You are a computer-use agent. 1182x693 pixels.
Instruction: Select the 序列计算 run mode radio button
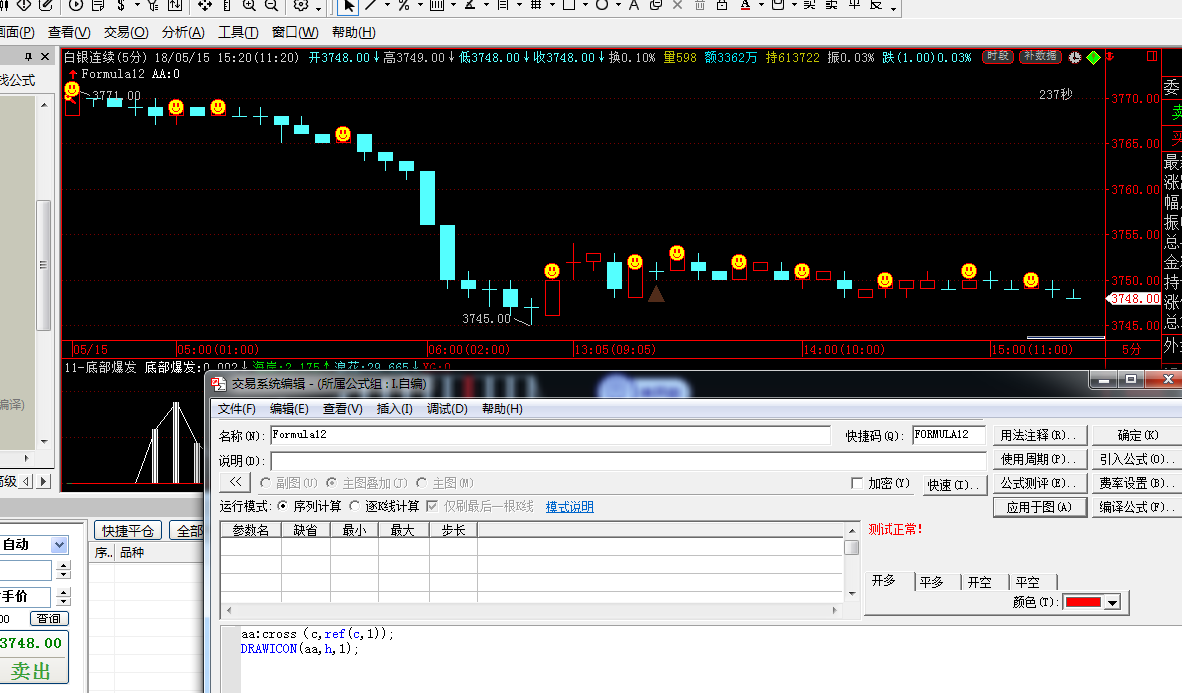tap(283, 507)
